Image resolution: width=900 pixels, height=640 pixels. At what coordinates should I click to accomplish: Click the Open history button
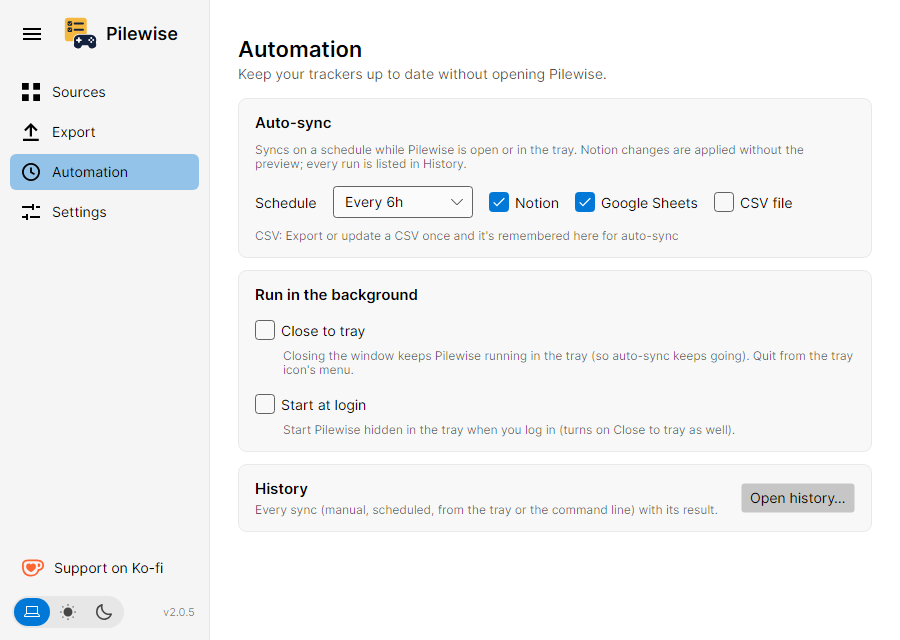798,498
